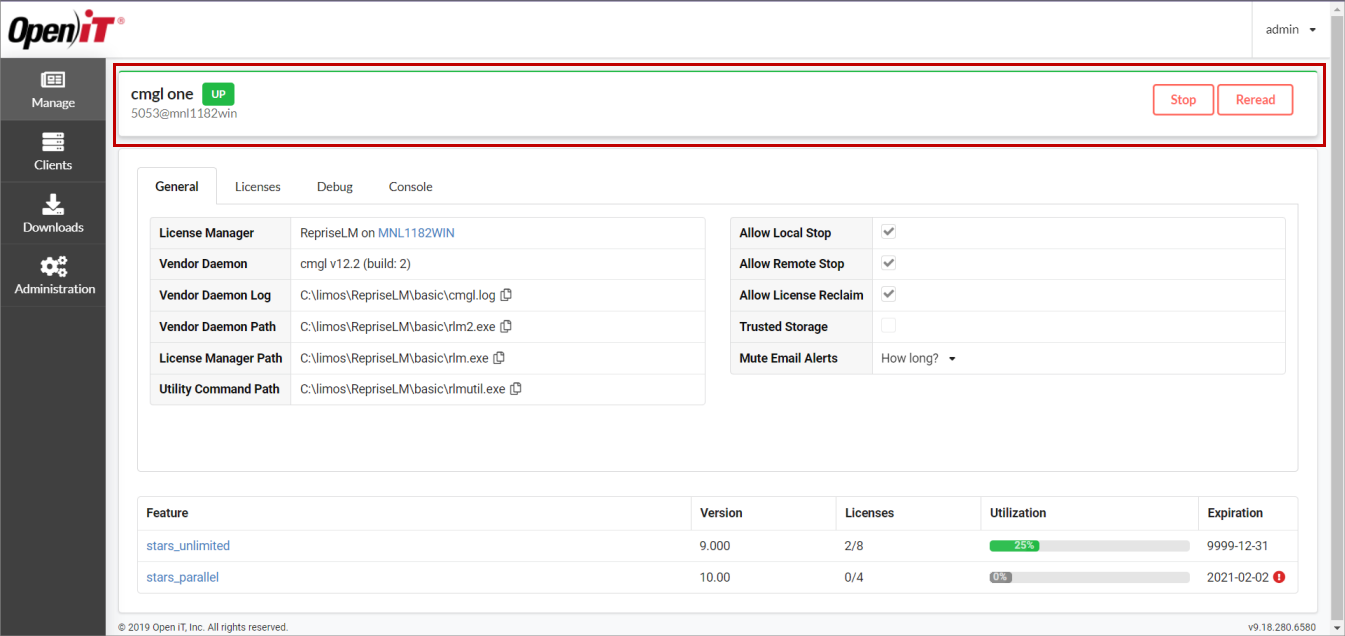The height and width of the screenshot is (636, 1345).
Task: Click the C:\limos\RepriseLM\basic\rlmutil.exe path text
Action: (403, 389)
